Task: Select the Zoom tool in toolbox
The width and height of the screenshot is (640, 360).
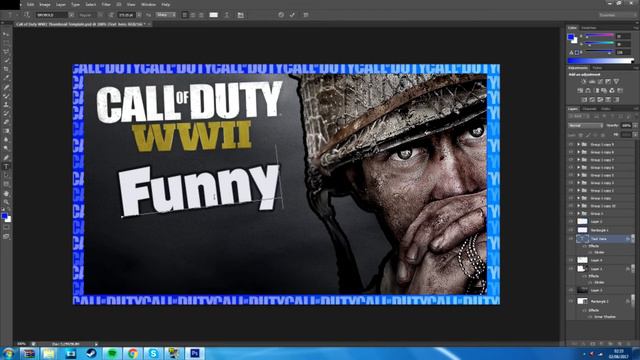Action: coord(6,202)
